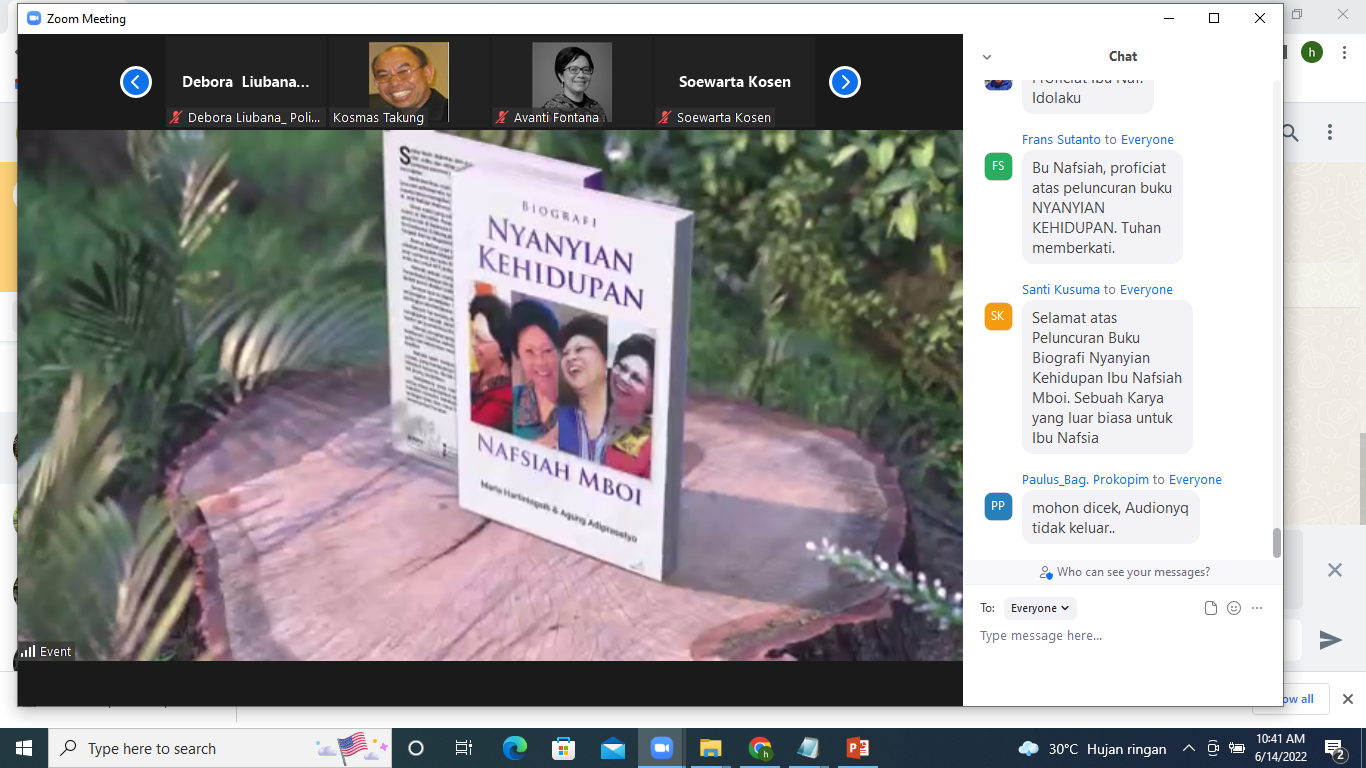Open the Windows notification center
The height and width of the screenshot is (768, 1366).
[x=1335, y=748]
